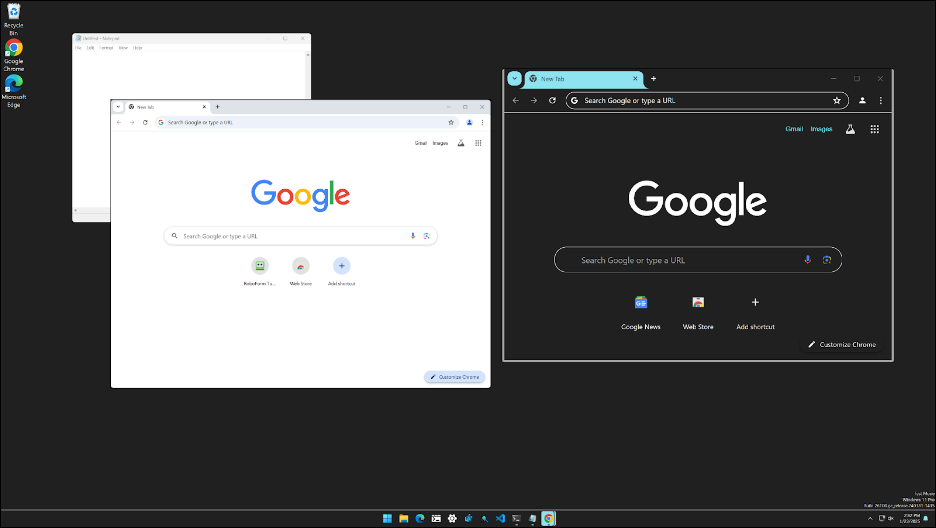Viewport: 936px width, 528px height.
Task: Open the three-dot menu in light Chrome
Action: 482,122
